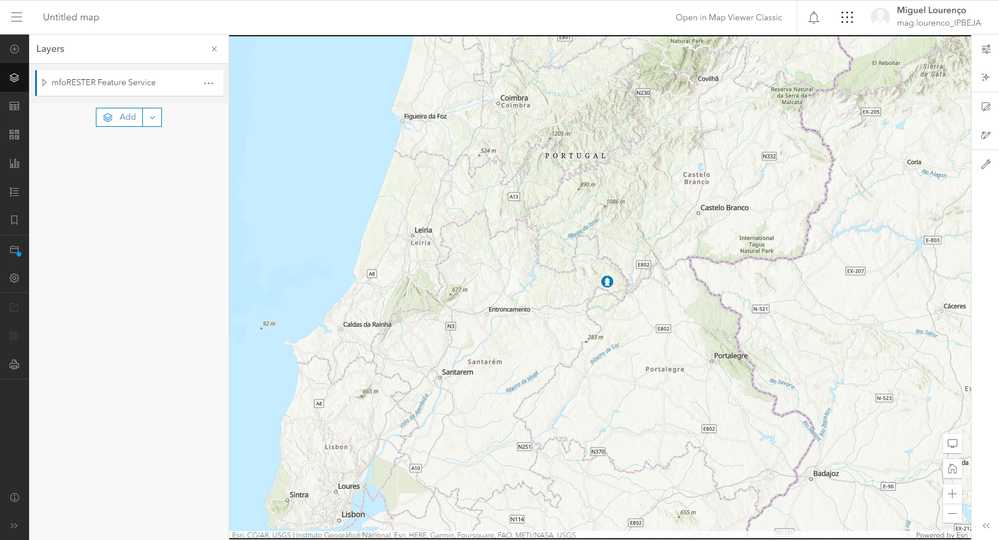The image size is (999, 540).
Task: Click the Add layer button
Action: point(119,117)
